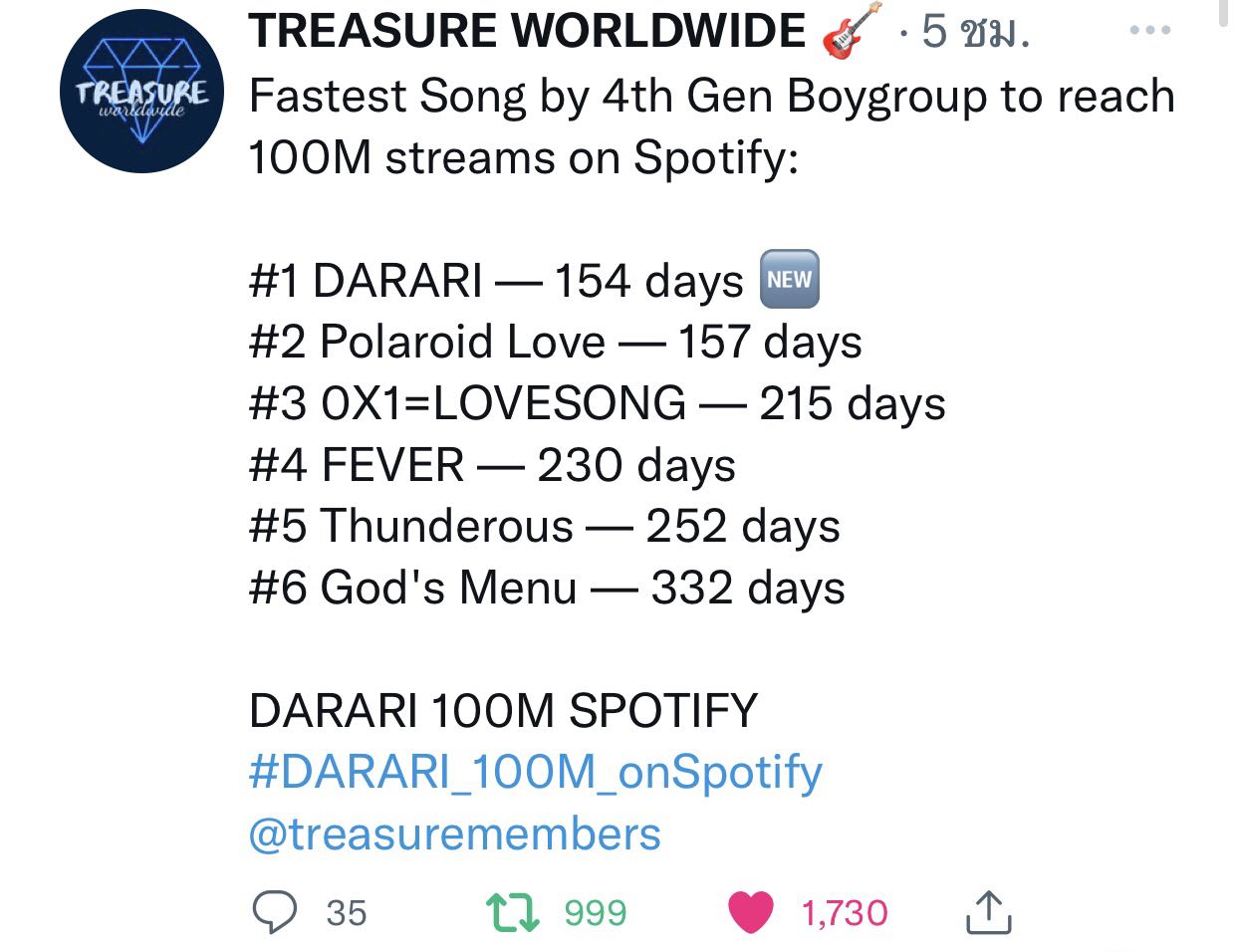Open the three-dot more options menu

(1150, 31)
